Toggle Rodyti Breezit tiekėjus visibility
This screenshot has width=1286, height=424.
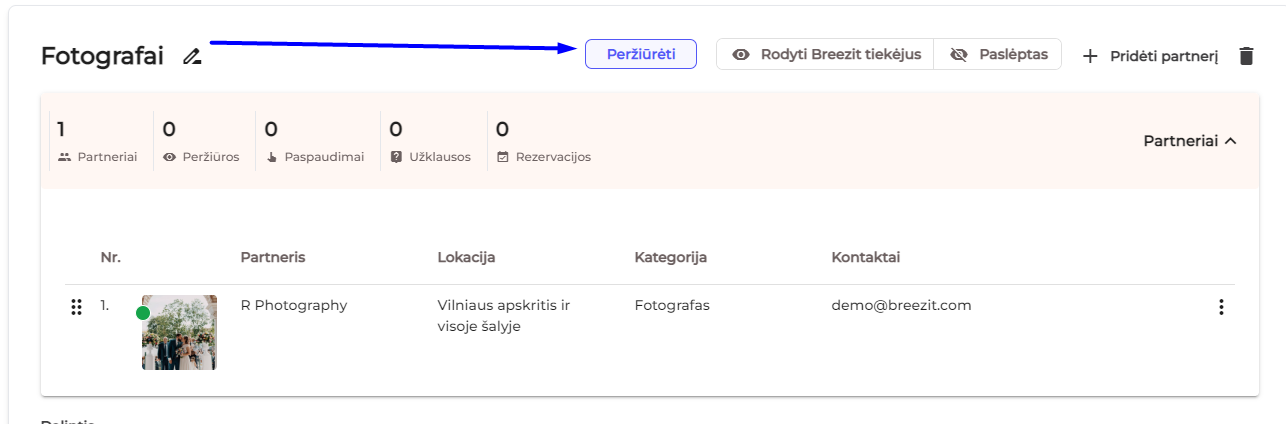[x=825, y=54]
